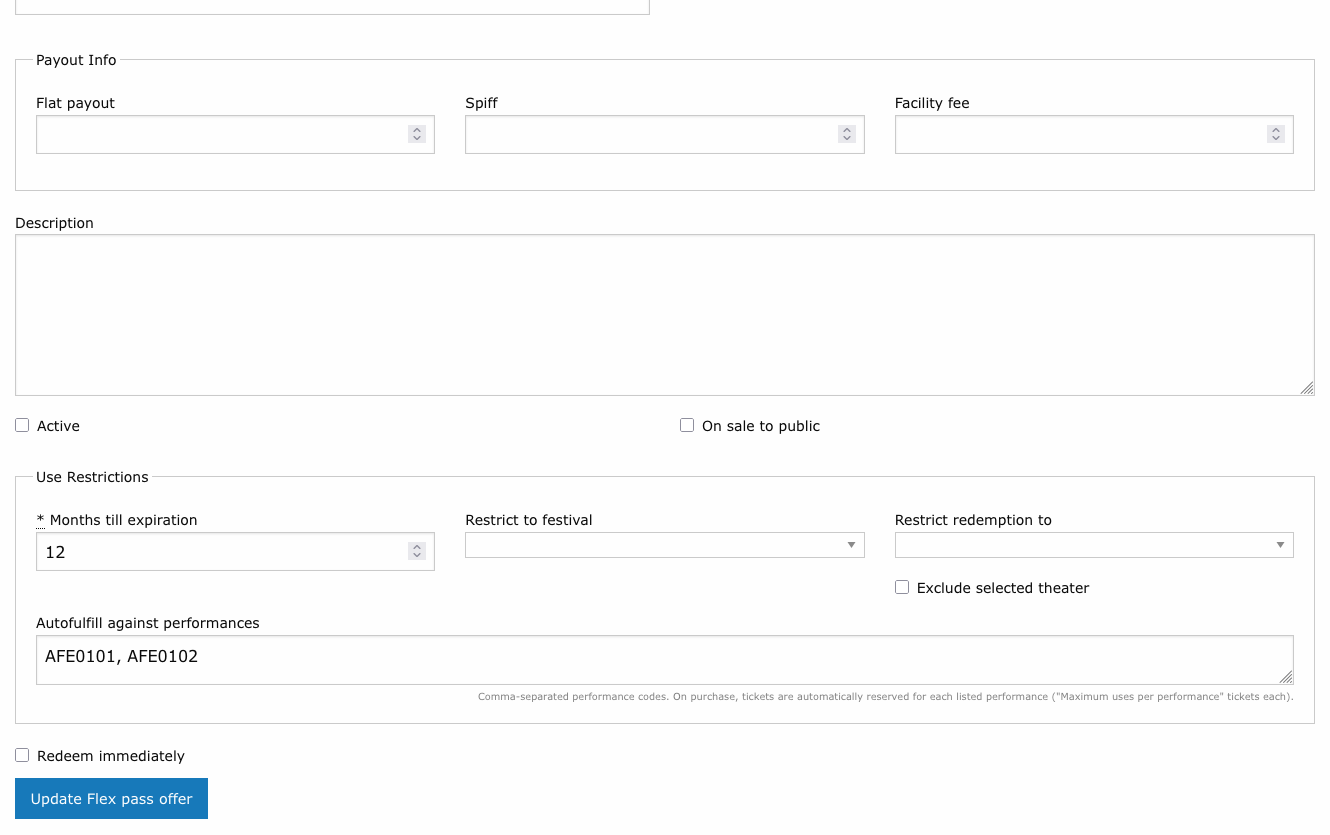Click the Description label
1330x835 pixels.
[54, 223]
